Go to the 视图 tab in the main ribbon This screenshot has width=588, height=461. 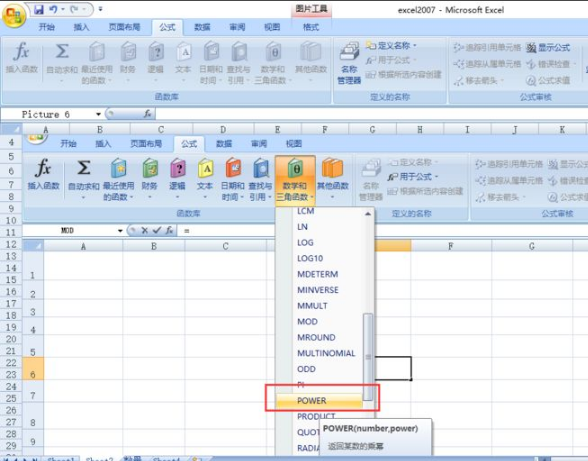click(272, 27)
